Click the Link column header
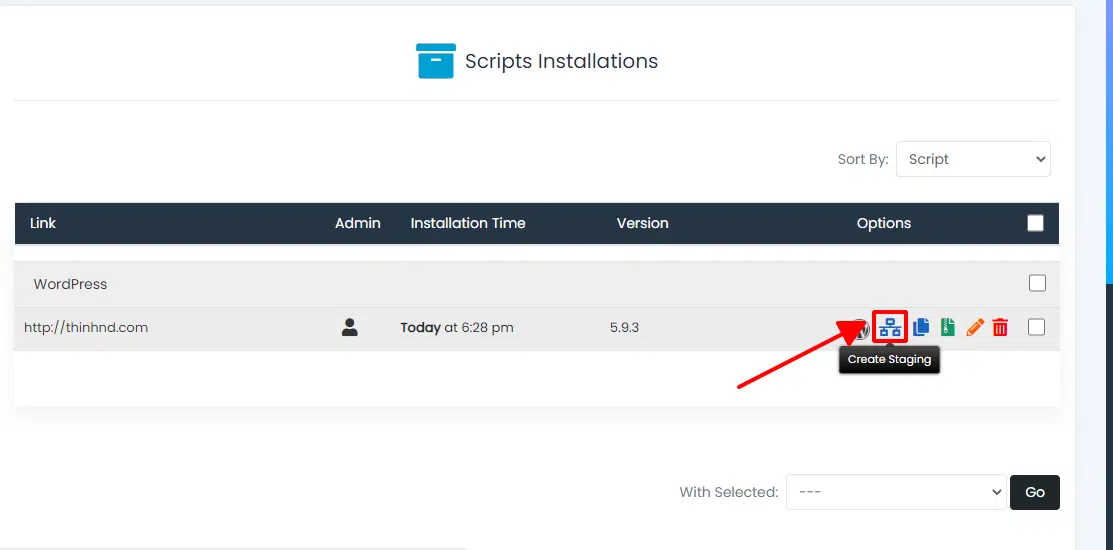 (43, 223)
